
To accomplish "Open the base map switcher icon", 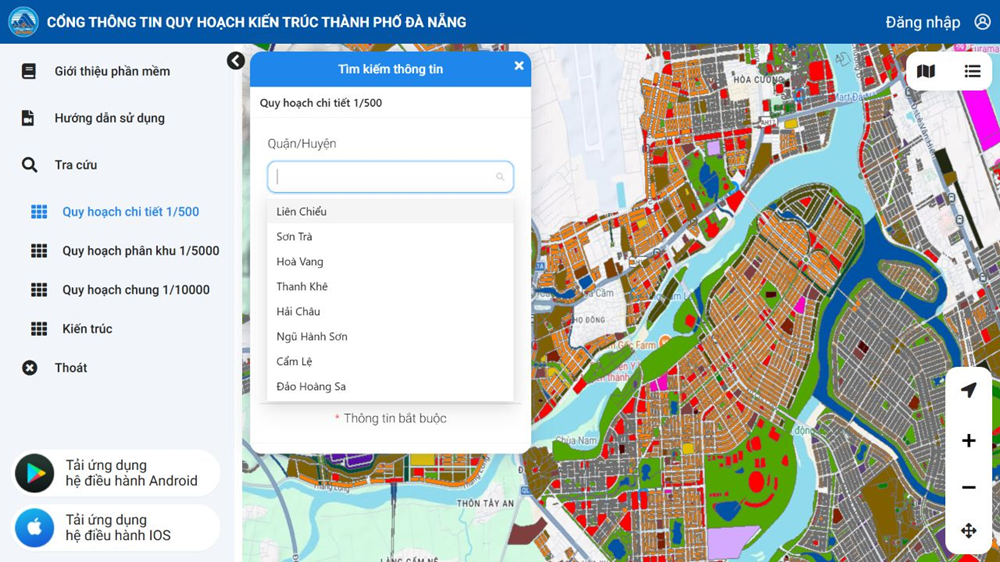I will click(926, 71).
